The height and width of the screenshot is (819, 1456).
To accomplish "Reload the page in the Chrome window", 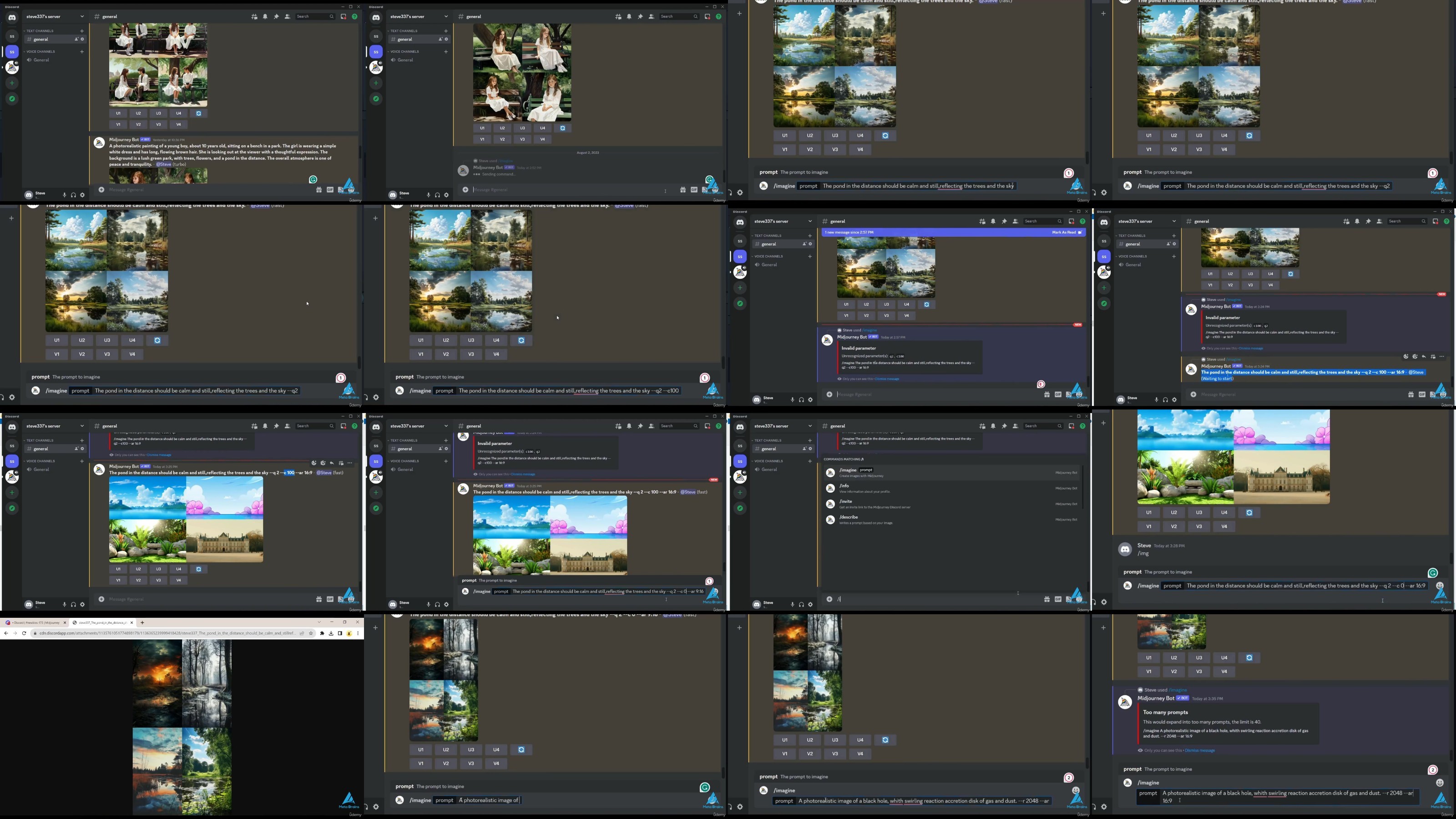I will pos(24,633).
